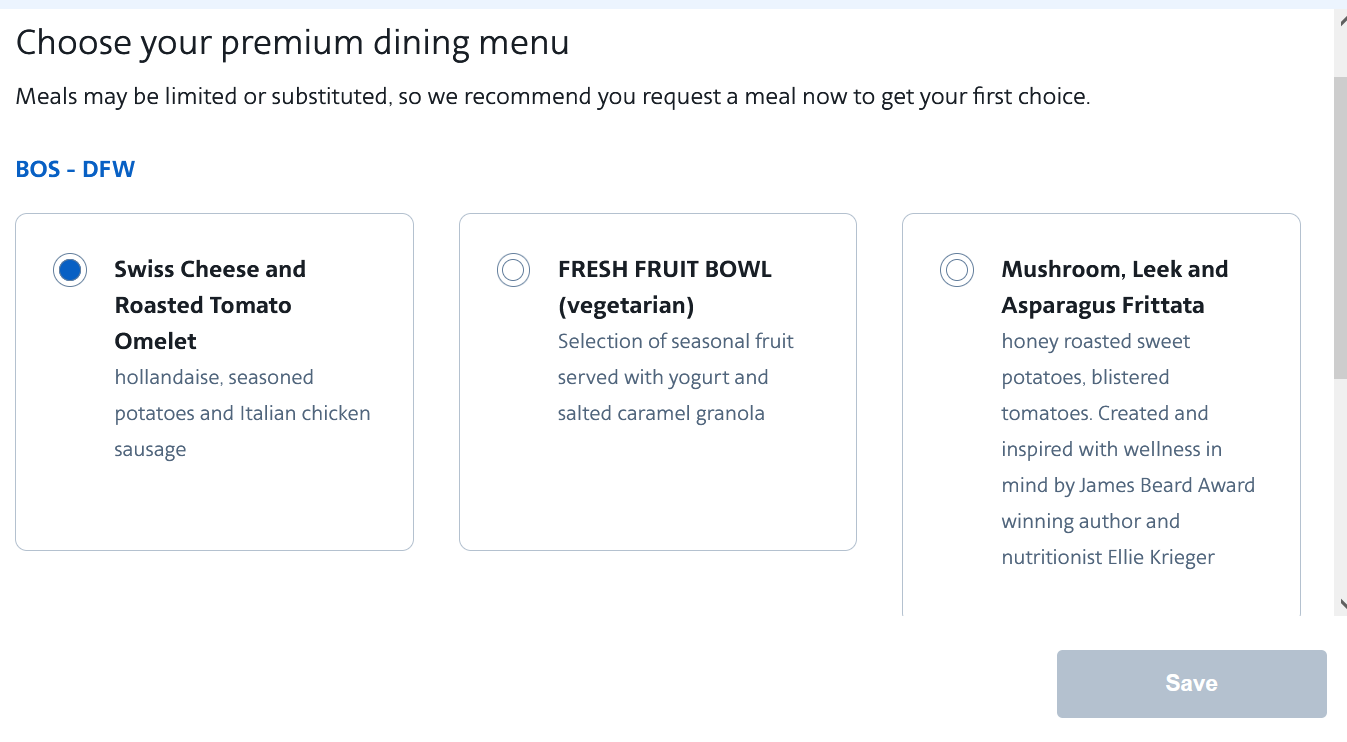Screen dimensions: 1347x742
Task: Click the radio circle next to FRESH FRUIT BOWL
Action: [513, 270]
